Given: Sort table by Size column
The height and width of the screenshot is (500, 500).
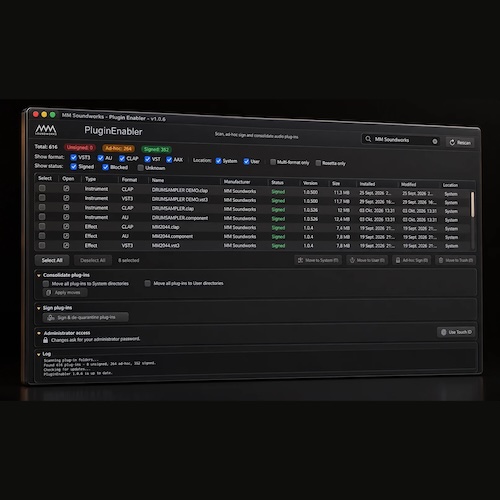Looking at the screenshot, I should point(336,183).
